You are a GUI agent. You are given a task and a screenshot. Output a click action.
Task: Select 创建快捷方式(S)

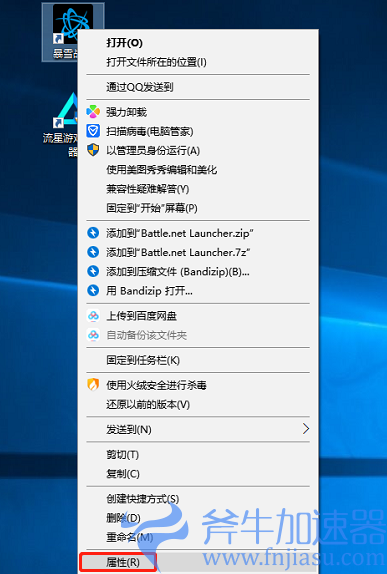198,499
